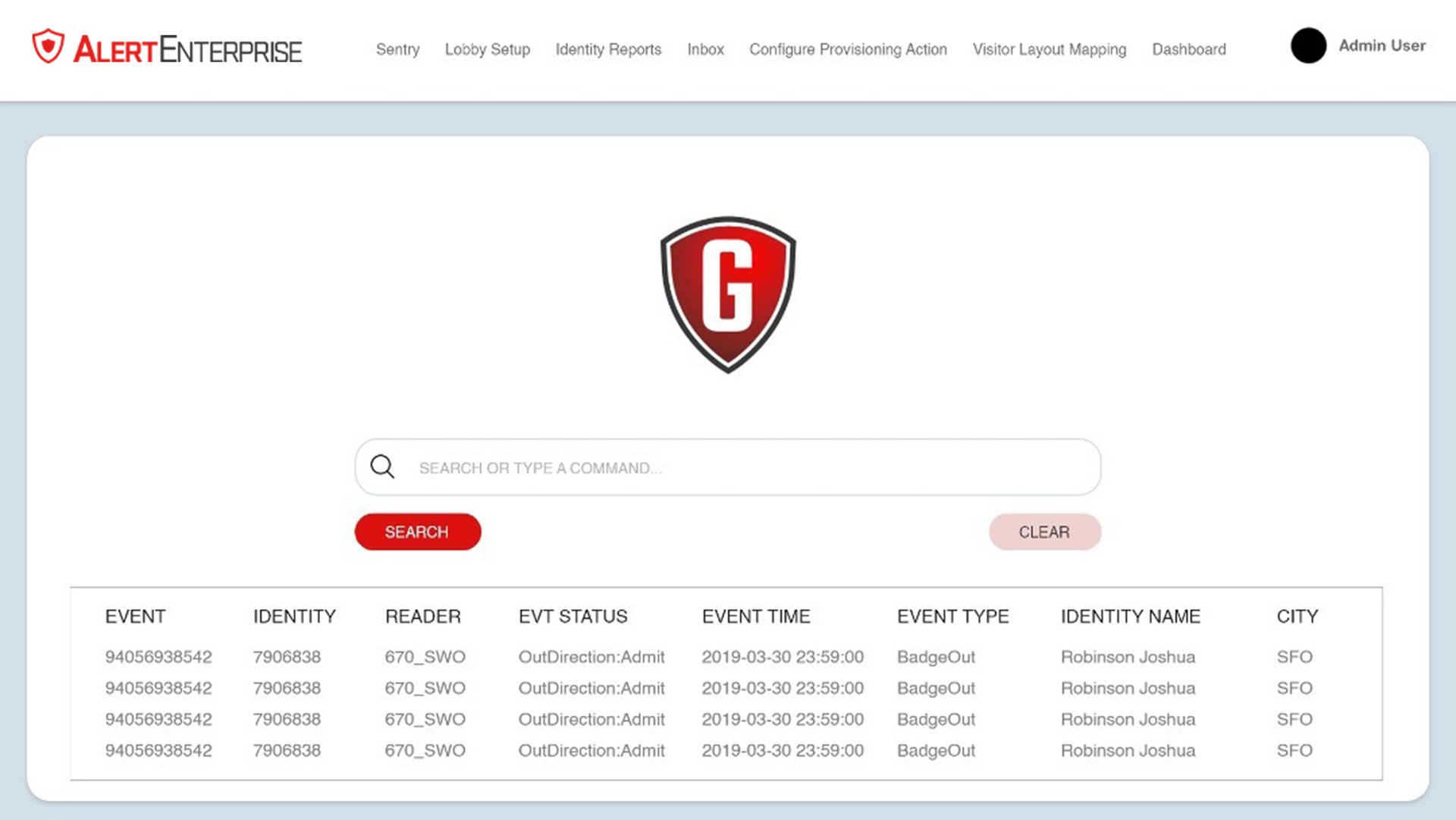Go to Visitor Layout Mapping
Image resolution: width=1456 pixels, height=820 pixels.
(x=1050, y=49)
